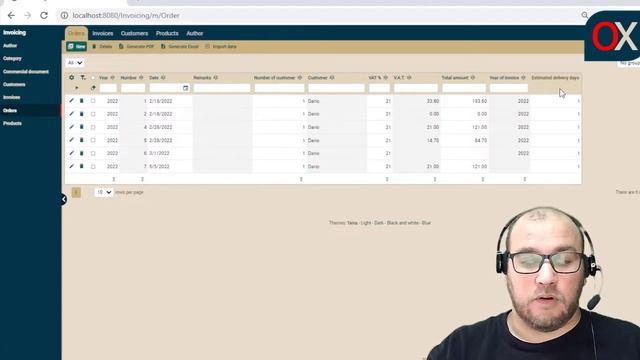Viewport: 640px width, 360px height.
Task: Sort by the Total amount column icon
Action: click(x=473, y=78)
